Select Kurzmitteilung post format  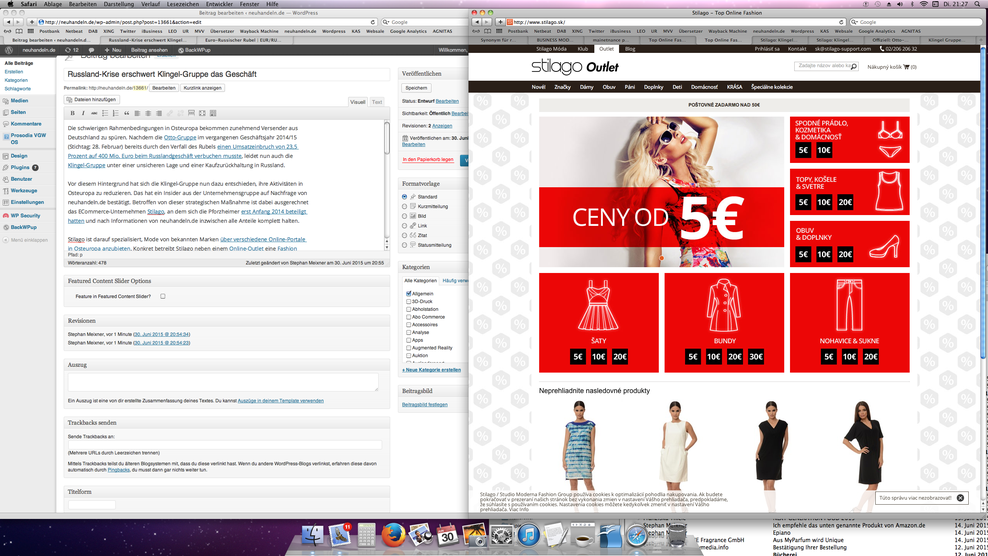click(405, 206)
